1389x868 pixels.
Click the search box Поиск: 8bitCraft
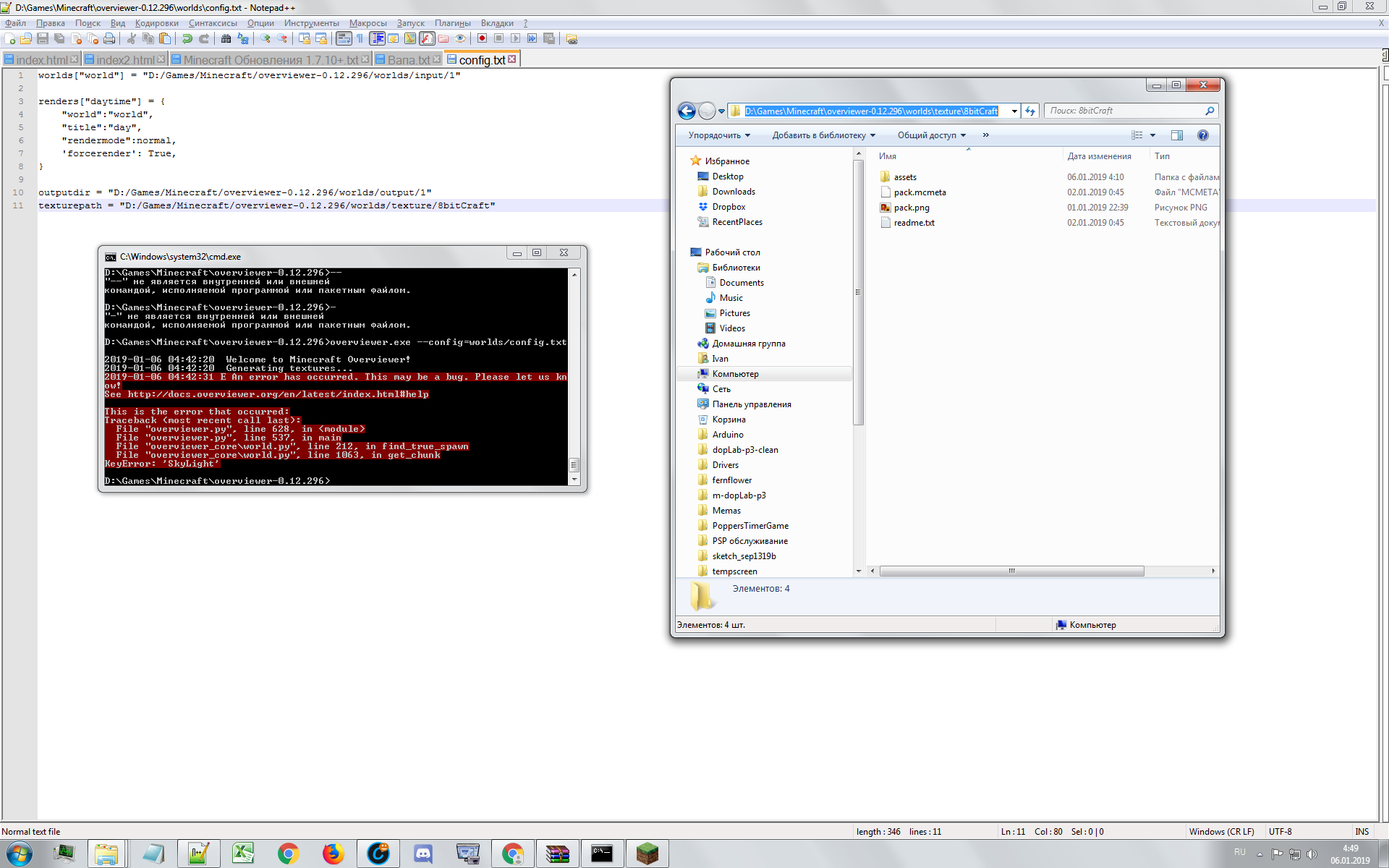[1131, 111]
